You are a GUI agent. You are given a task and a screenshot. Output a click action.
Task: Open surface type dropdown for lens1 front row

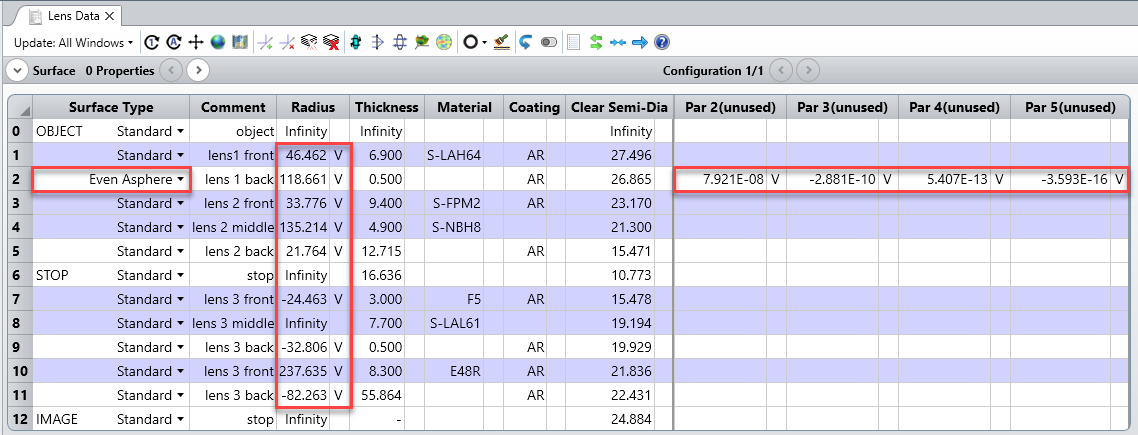(179, 155)
